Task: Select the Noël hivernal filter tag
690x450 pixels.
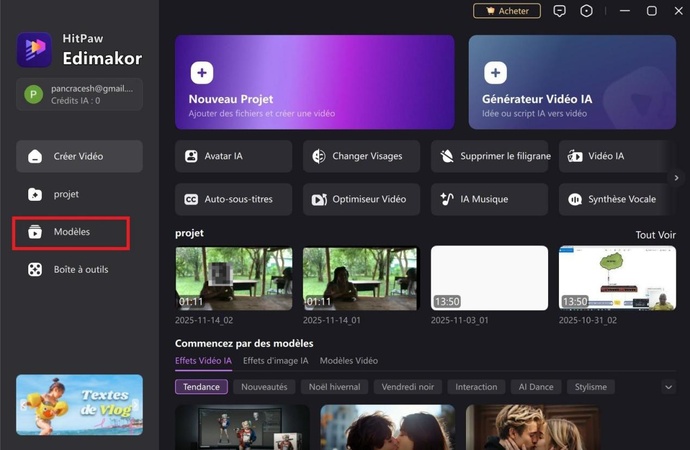Action: pyautogui.click(x=333, y=387)
